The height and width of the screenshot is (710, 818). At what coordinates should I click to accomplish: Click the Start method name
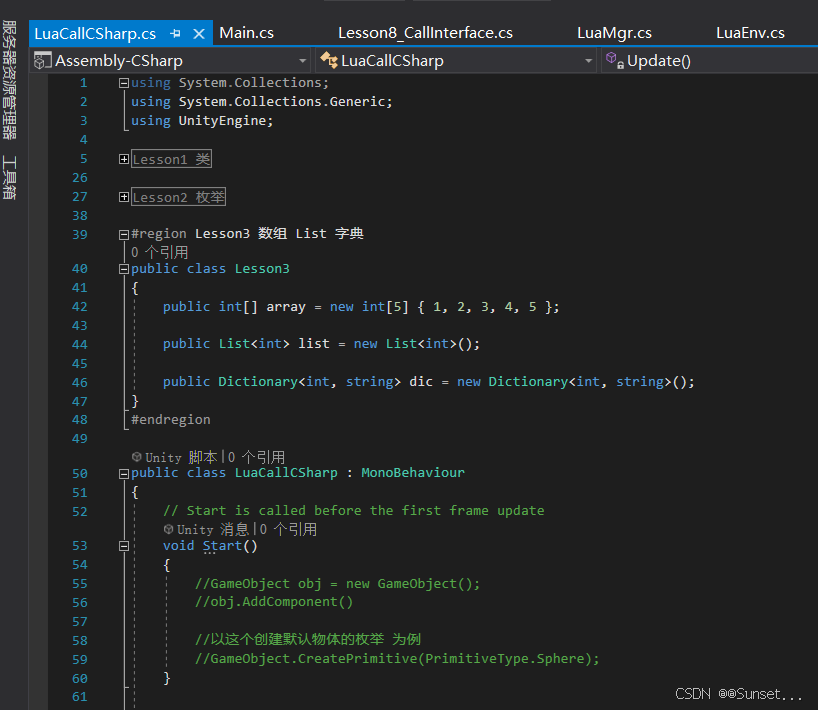click(222, 546)
